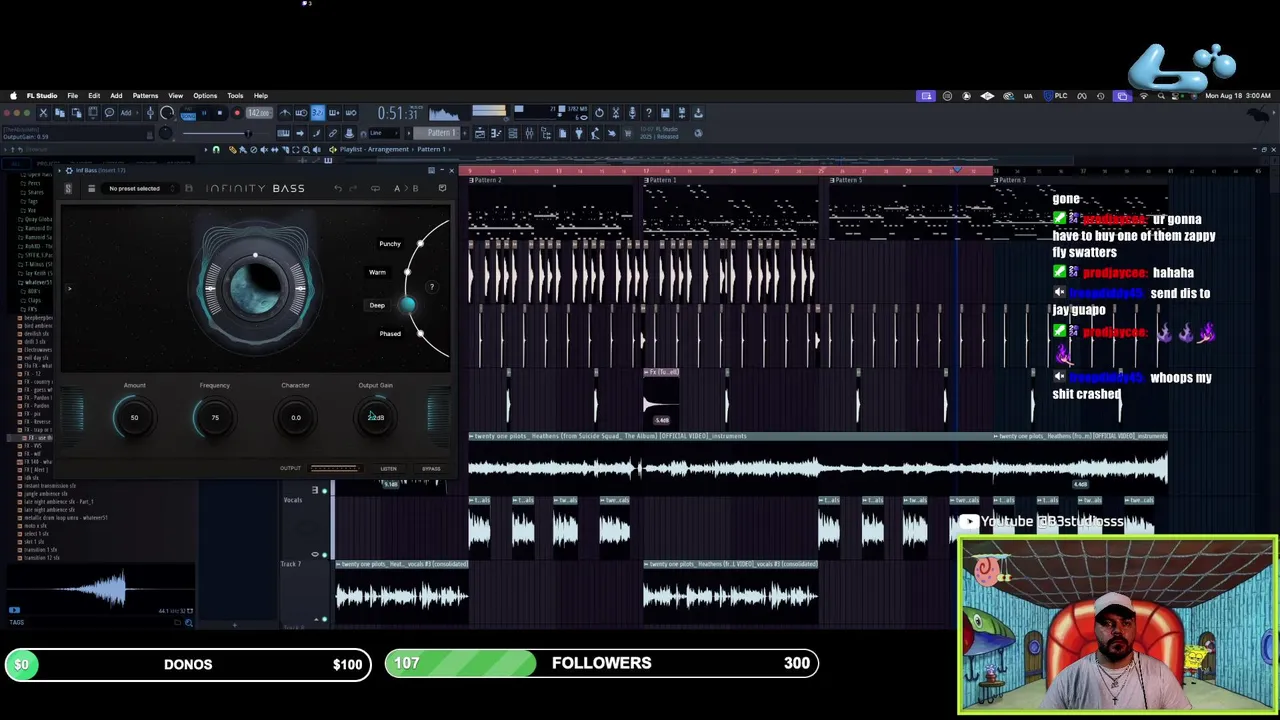Select the Punchy mode
Screen dimensions: 1280x720
tap(390, 243)
